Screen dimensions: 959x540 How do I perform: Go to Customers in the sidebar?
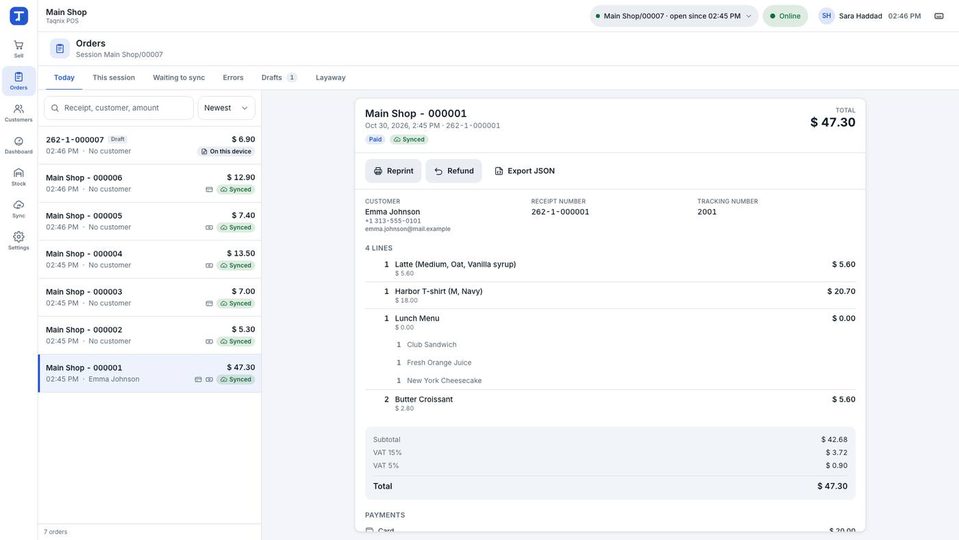(18, 113)
